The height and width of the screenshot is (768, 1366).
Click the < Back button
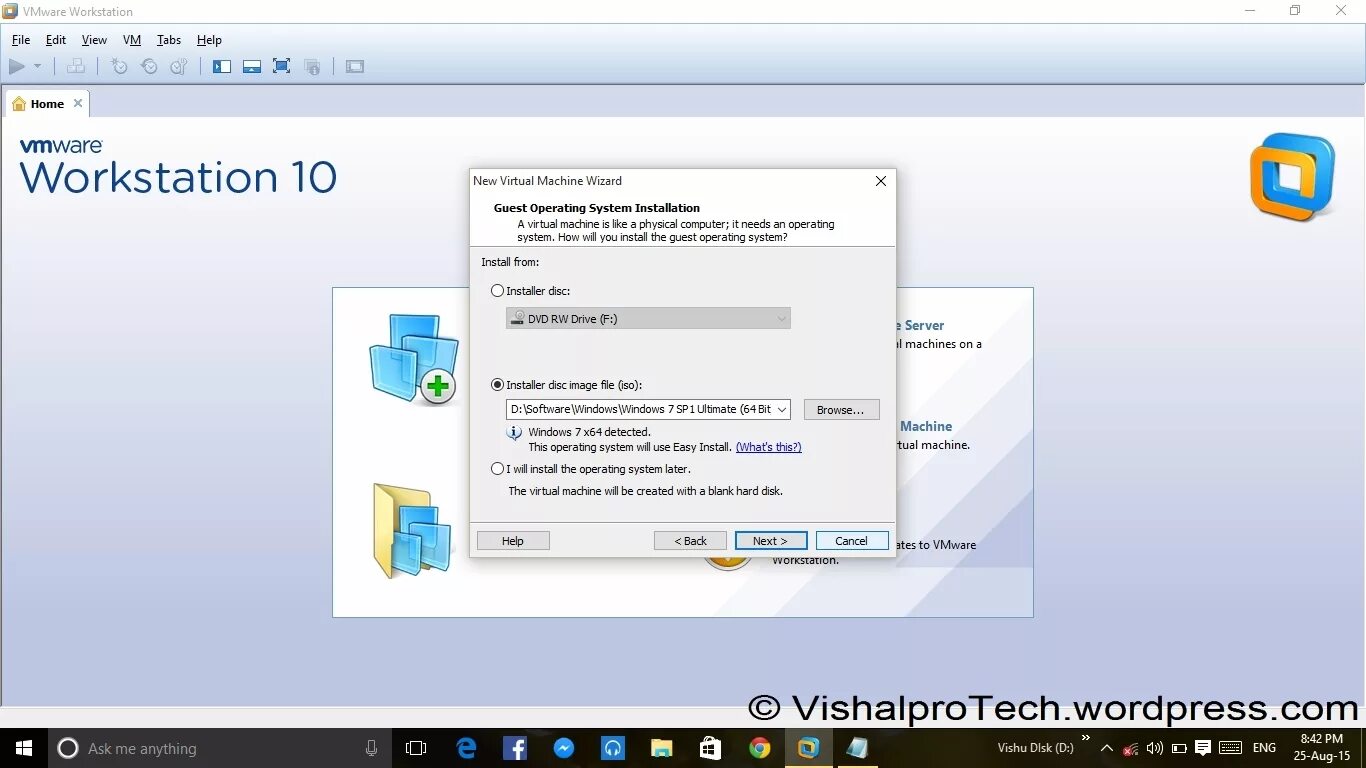tap(690, 541)
